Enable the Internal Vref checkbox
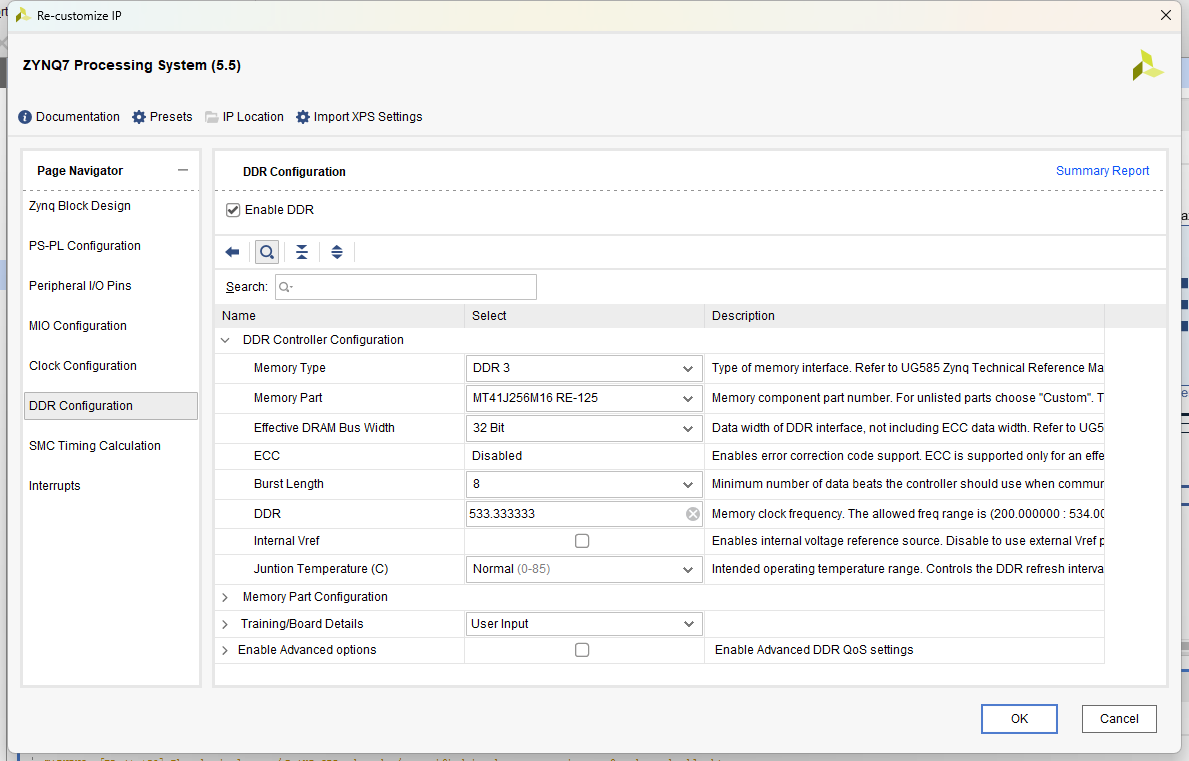The width and height of the screenshot is (1189, 761). coord(582,540)
